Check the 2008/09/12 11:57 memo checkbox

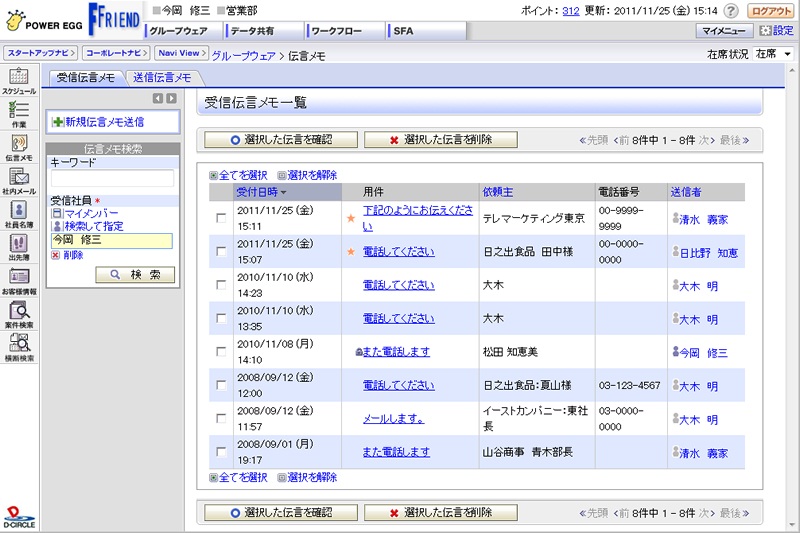[x=221, y=418]
